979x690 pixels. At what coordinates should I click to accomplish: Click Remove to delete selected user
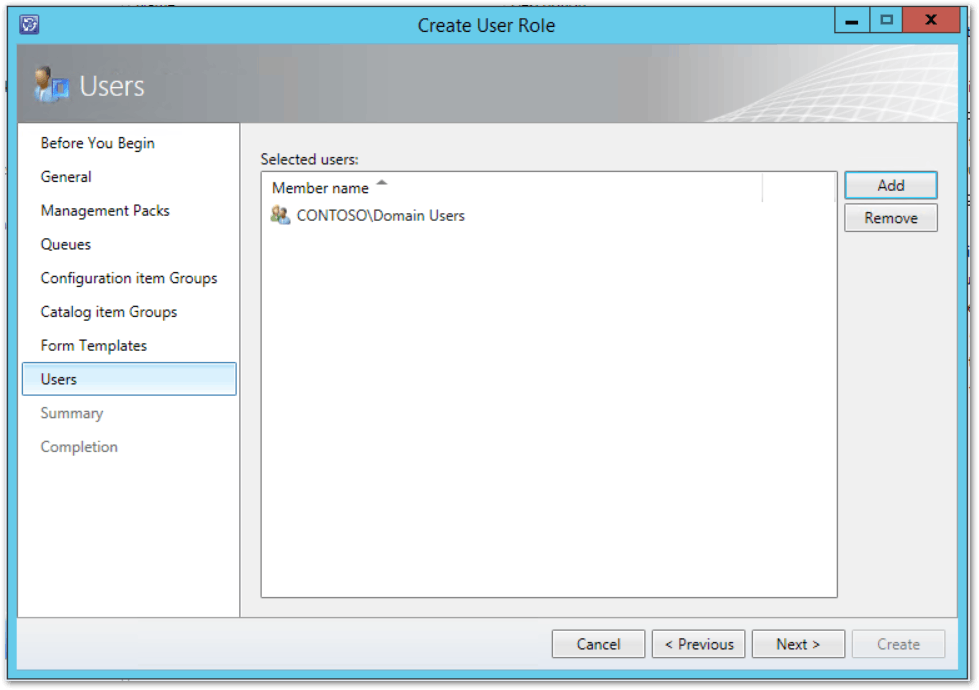coord(890,218)
